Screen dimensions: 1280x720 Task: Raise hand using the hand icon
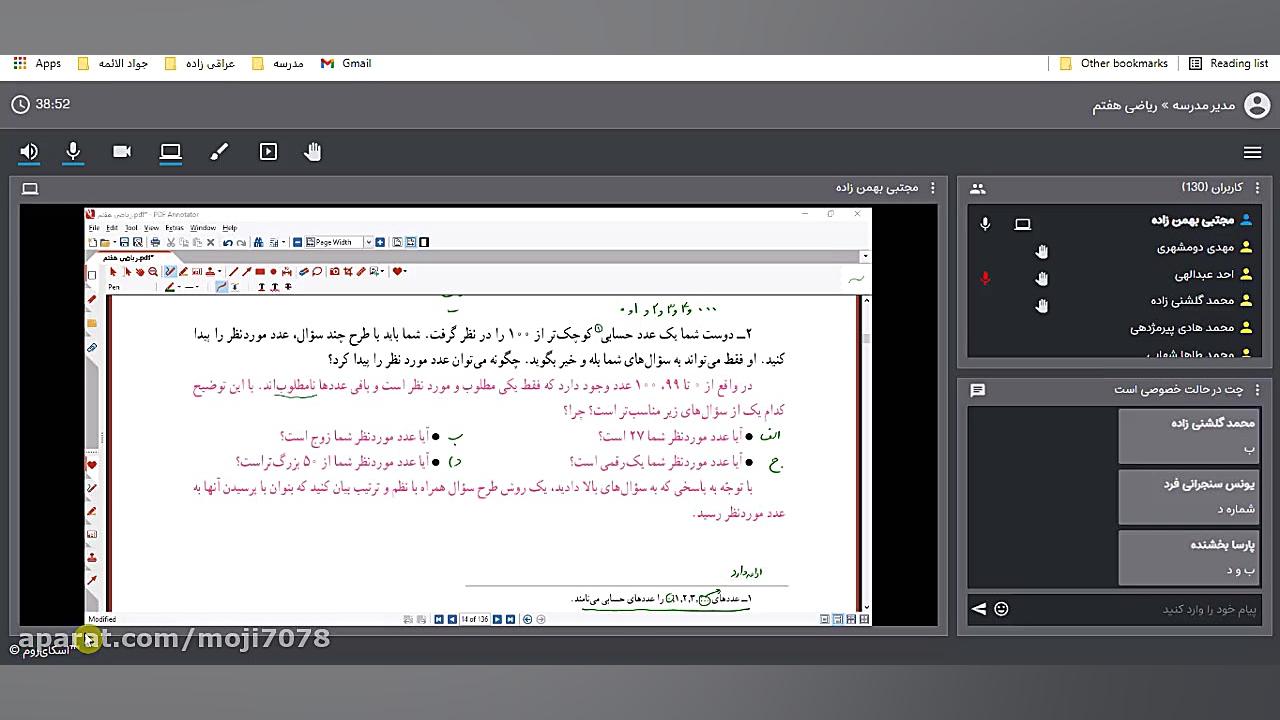313,152
